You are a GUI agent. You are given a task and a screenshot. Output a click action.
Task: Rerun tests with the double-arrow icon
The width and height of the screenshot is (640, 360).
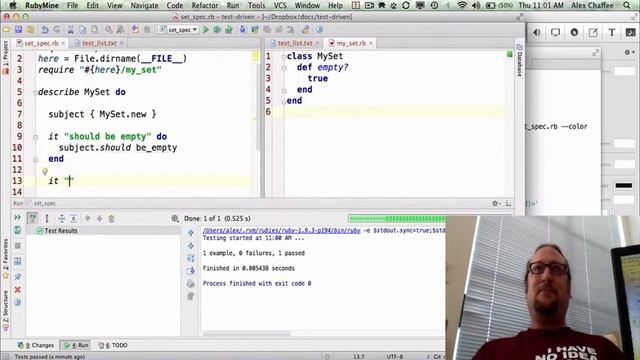click(18, 218)
